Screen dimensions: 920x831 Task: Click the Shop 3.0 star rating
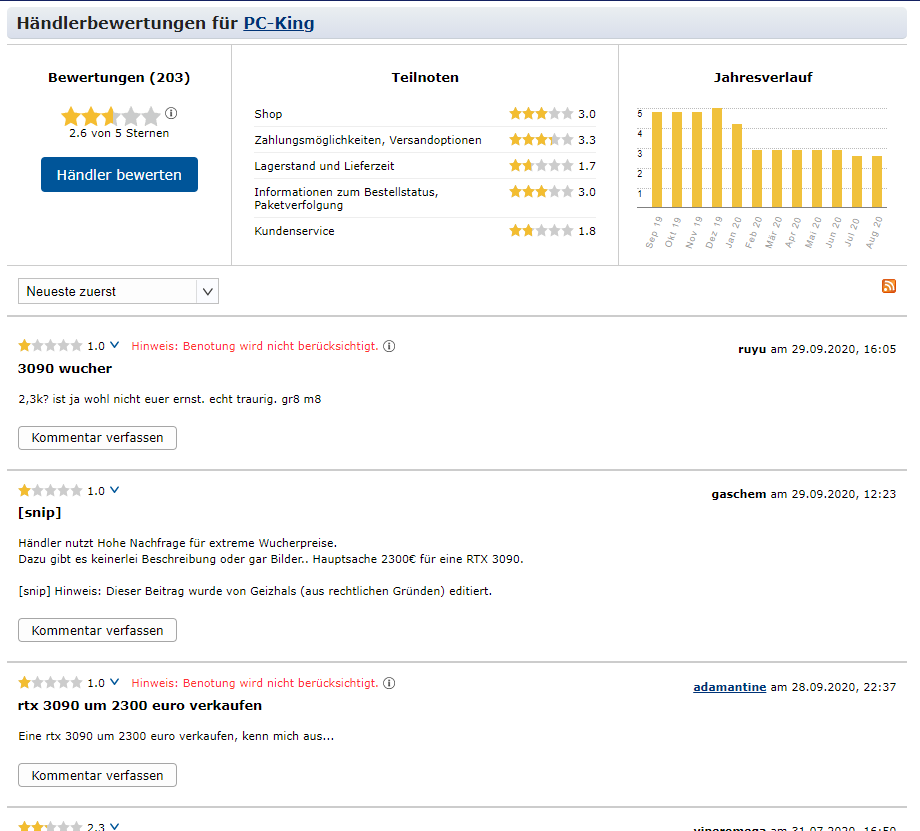[541, 113]
